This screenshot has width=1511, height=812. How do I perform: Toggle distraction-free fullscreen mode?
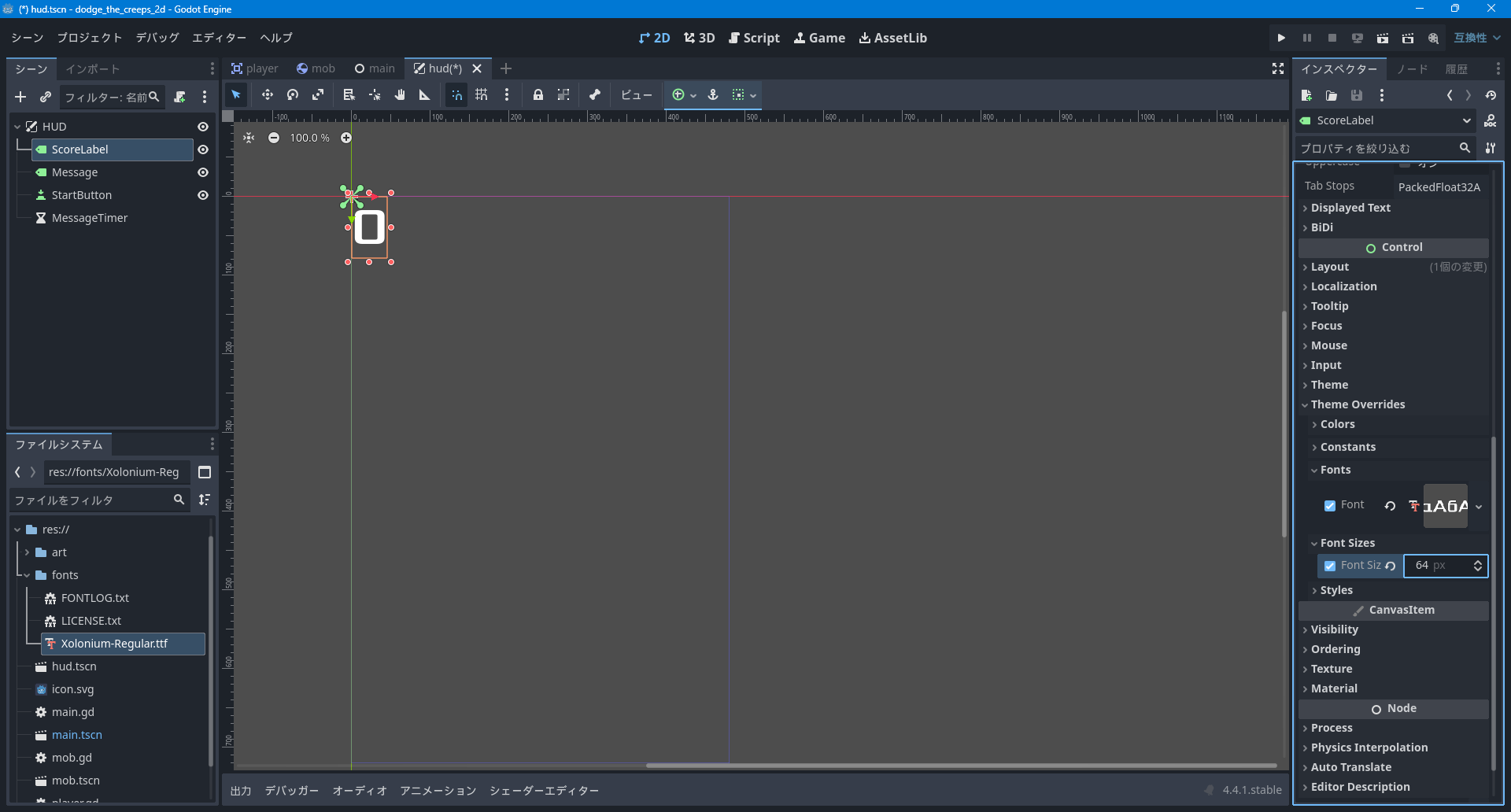click(1278, 69)
